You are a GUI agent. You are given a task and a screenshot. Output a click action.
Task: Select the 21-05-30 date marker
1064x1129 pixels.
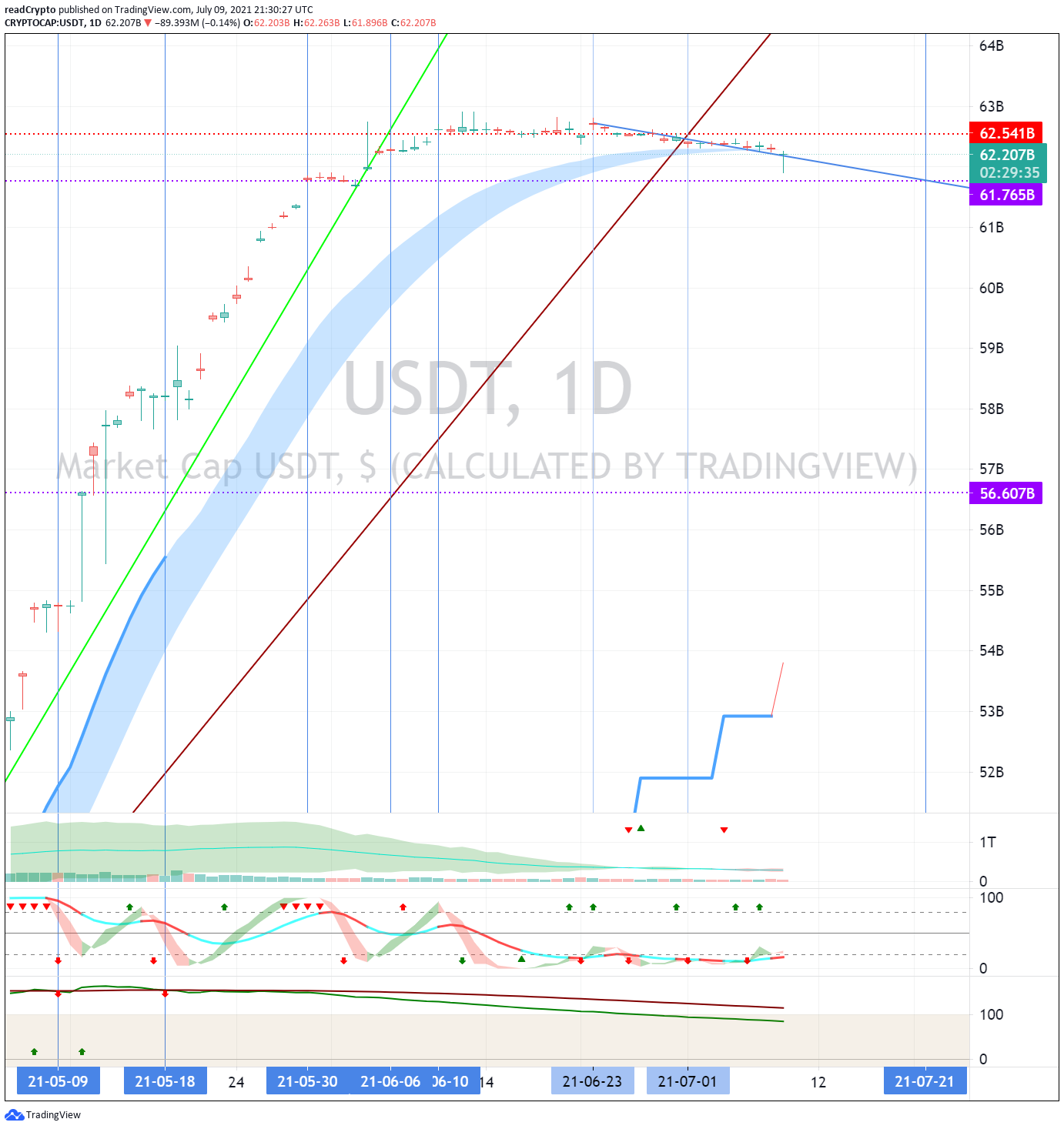tap(307, 1081)
